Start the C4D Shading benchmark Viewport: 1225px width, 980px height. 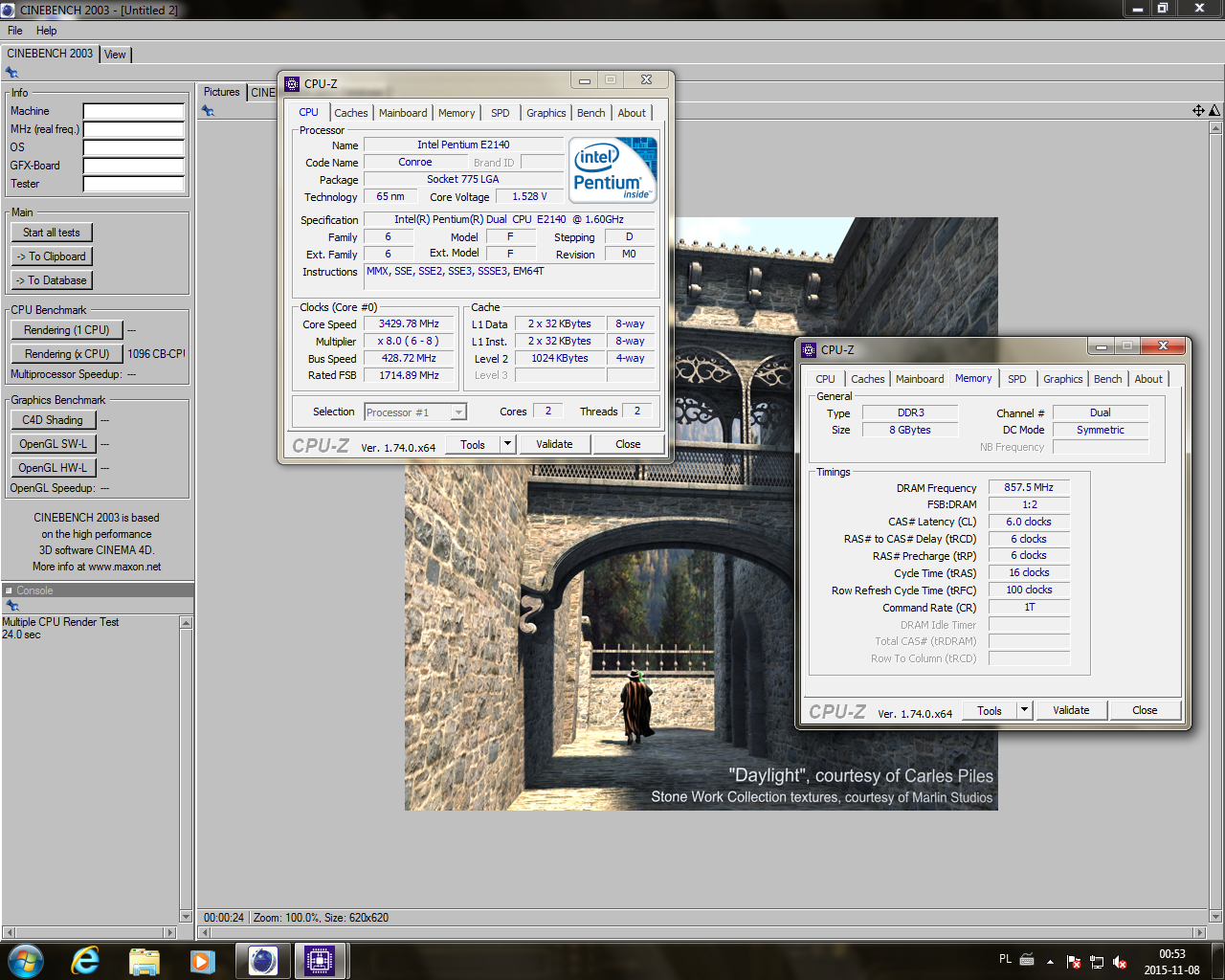tap(54, 420)
